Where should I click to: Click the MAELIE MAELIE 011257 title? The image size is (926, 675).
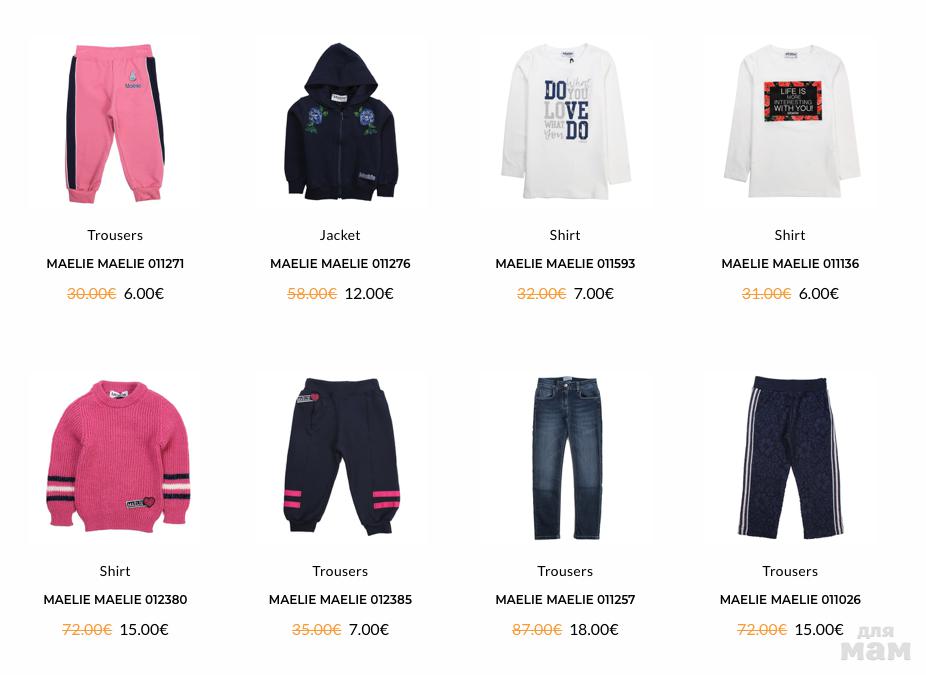pos(565,599)
